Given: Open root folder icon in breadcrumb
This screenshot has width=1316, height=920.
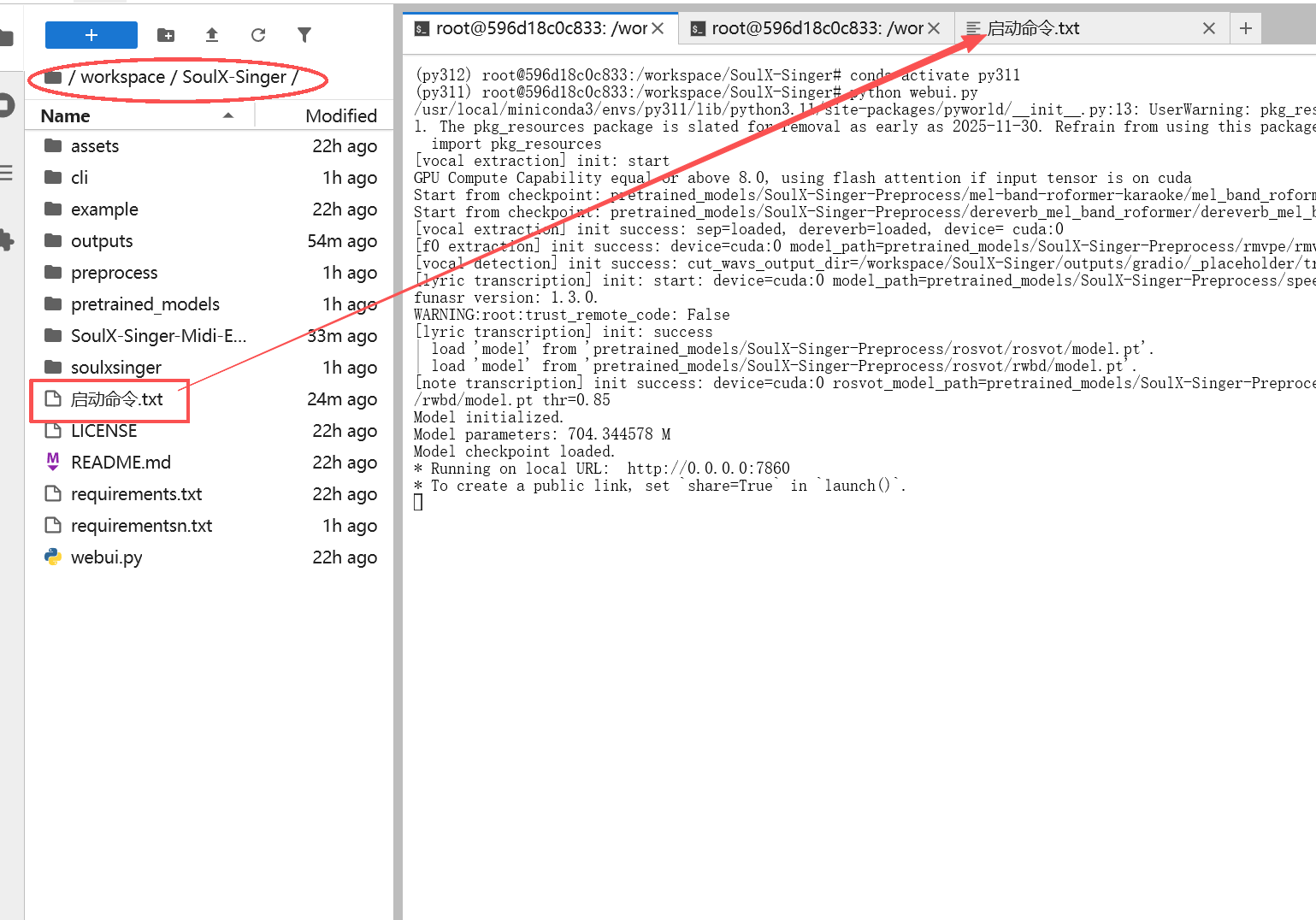Looking at the screenshot, I should click(53, 78).
